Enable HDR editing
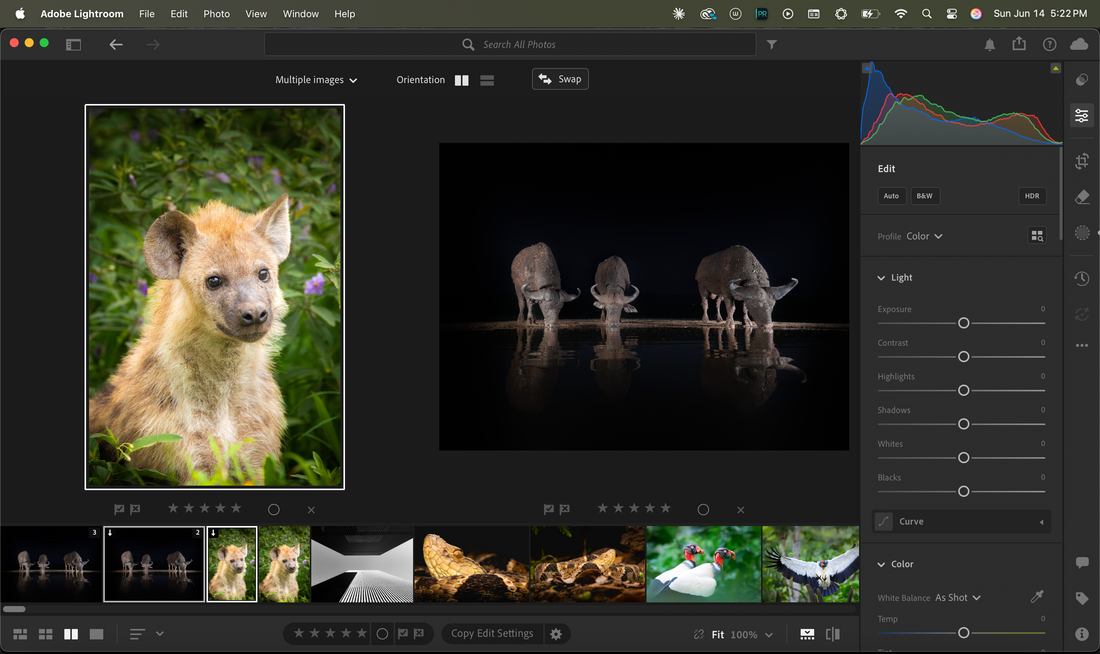 pos(1032,196)
